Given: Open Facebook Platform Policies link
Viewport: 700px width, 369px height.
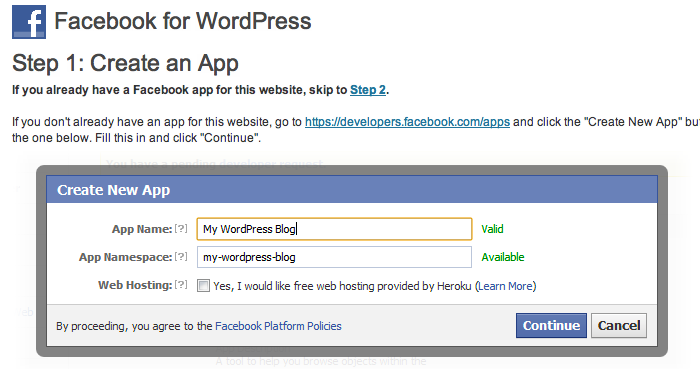Looking at the screenshot, I should click(x=278, y=326).
